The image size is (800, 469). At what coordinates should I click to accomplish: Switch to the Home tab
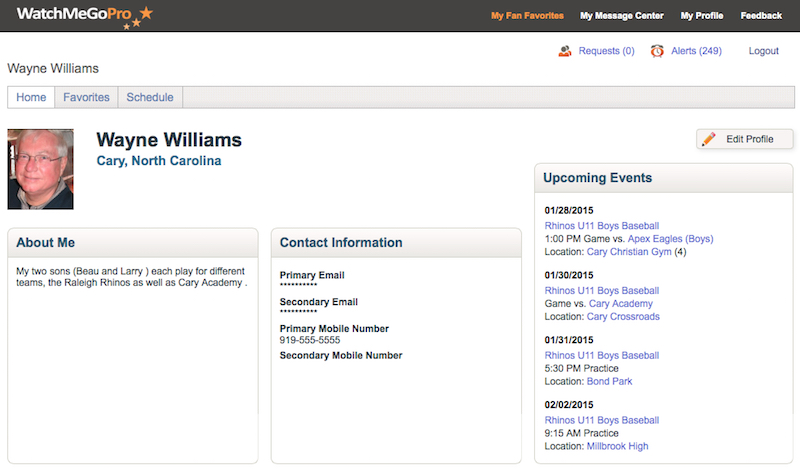coord(31,97)
